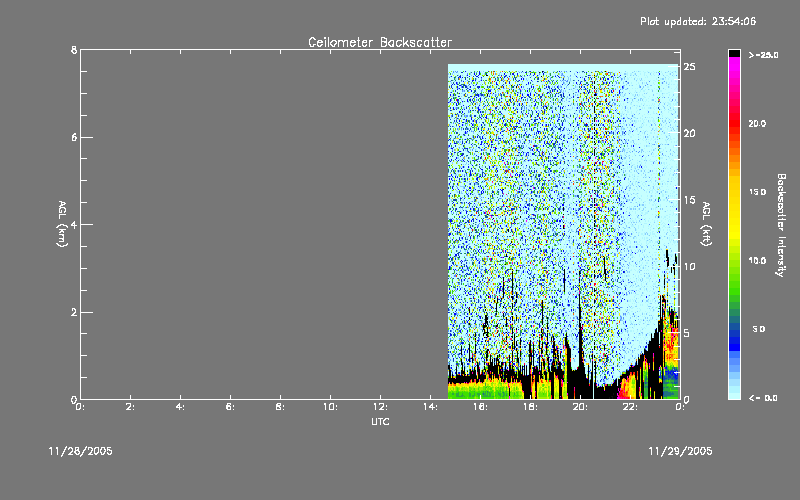Click the start date 11/28/2005
Screen dimensions: 800x500
point(81,451)
